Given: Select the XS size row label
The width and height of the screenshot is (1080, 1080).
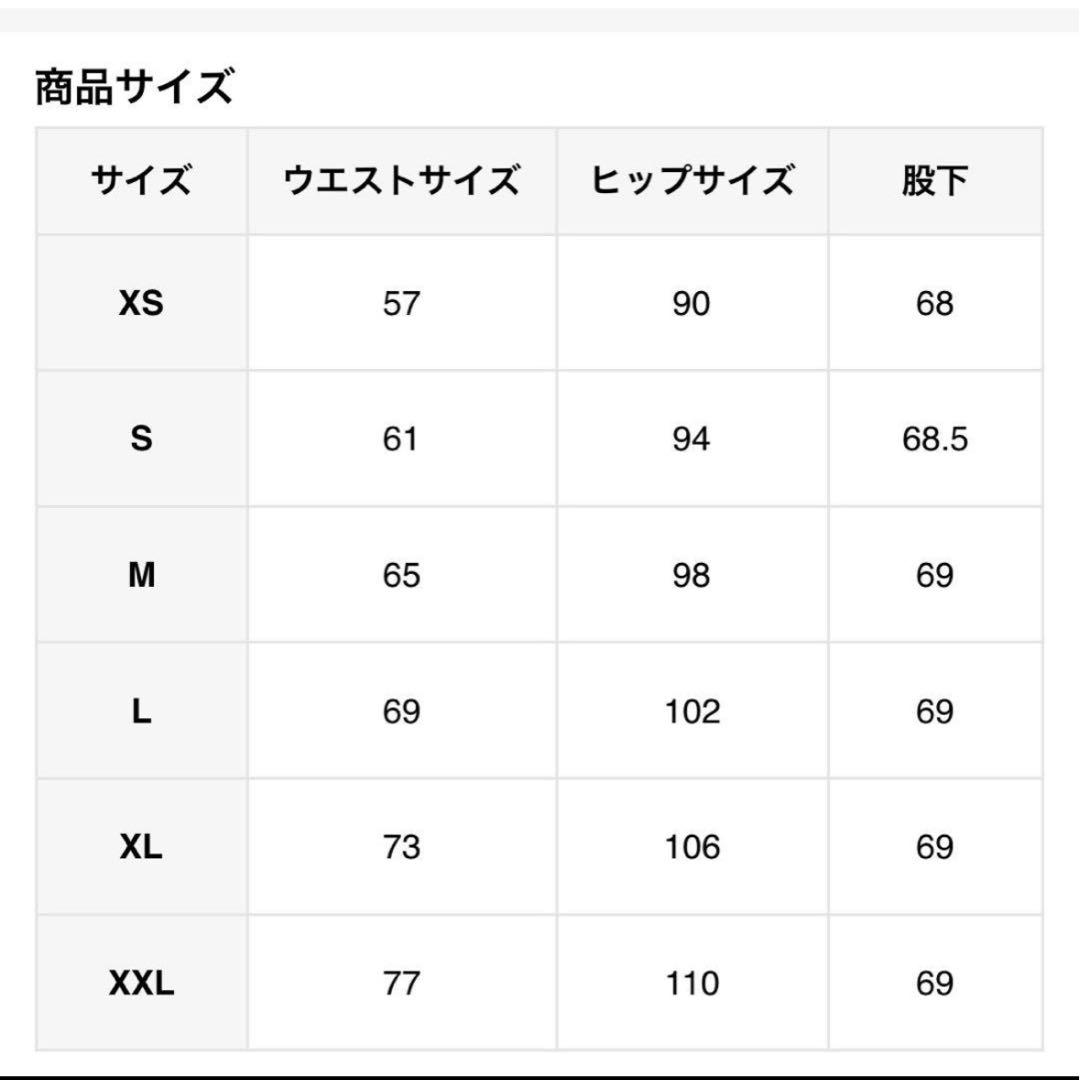Looking at the screenshot, I should 141,303.
